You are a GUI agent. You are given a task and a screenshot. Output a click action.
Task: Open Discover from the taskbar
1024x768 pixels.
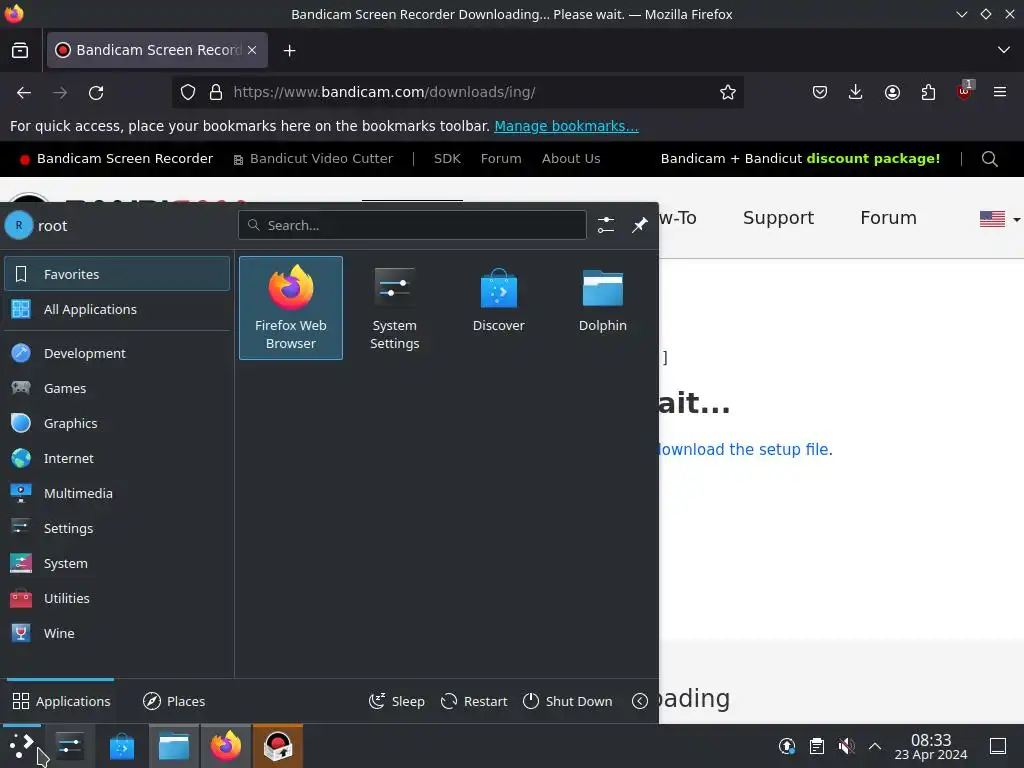[121, 746]
